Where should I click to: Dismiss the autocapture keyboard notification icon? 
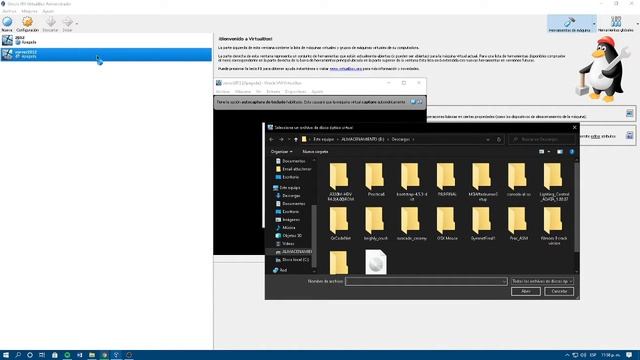[420, 102]
